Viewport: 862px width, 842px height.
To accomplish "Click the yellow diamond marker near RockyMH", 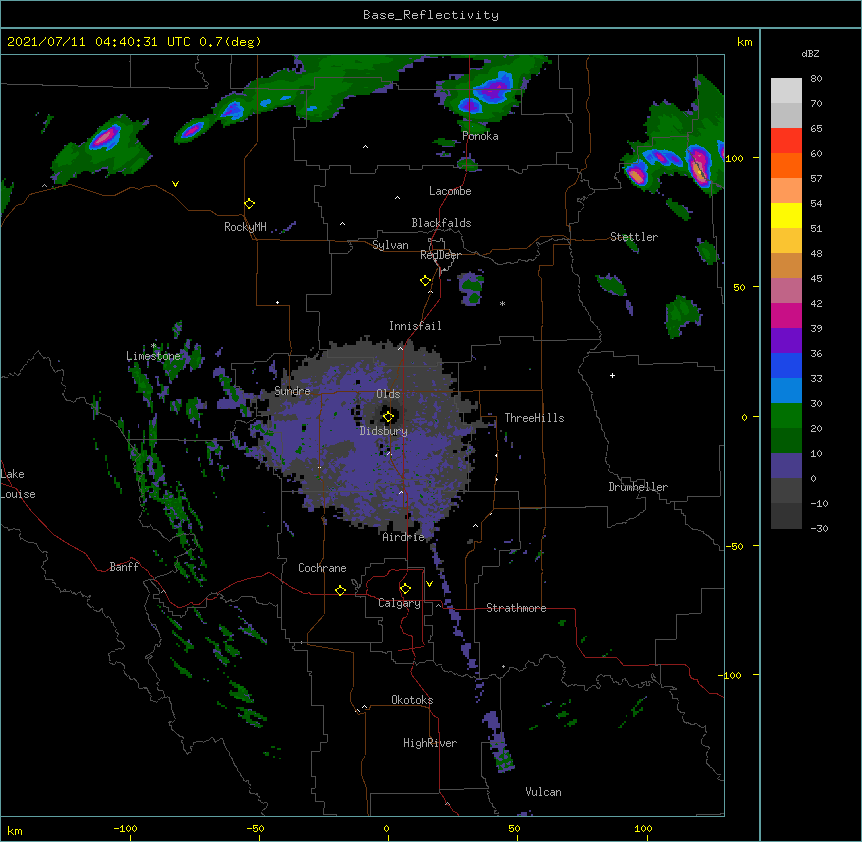I will (x=249, y=204).
